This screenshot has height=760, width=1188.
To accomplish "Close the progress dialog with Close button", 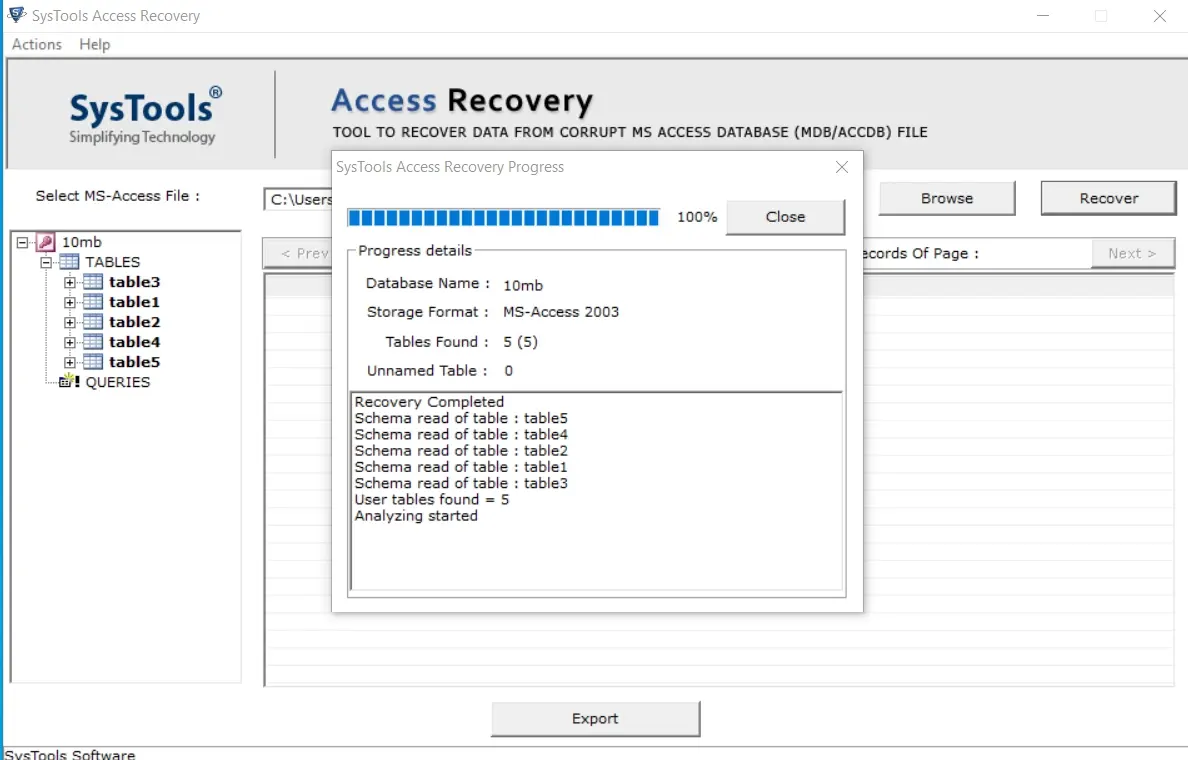I will (x=785, y=217).
